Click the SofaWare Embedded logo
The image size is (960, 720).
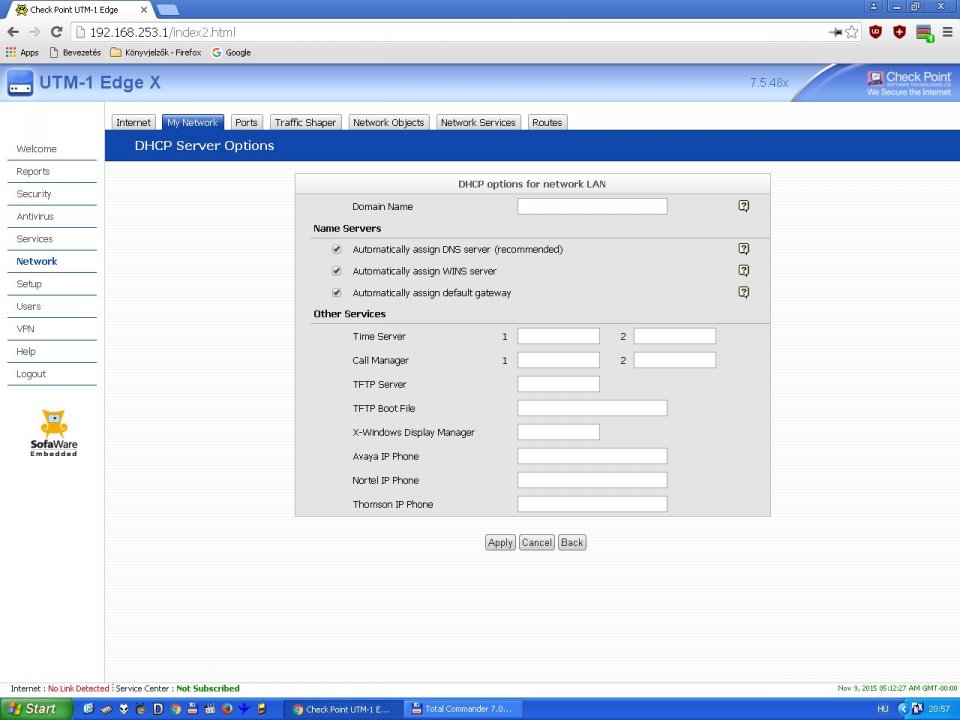coord(54,433)
